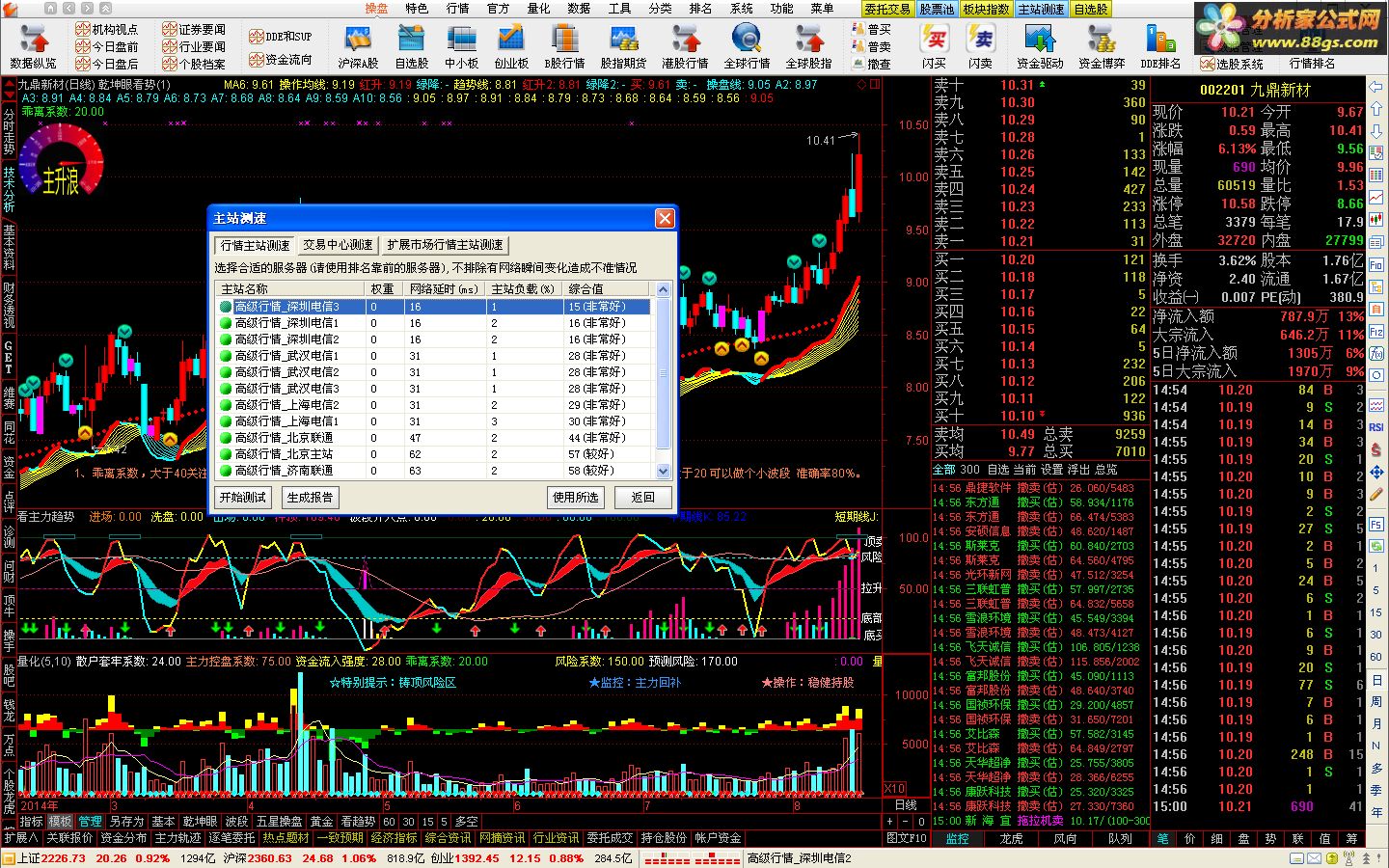The width and height of the screenshot is (1389, 868).
Task: Open the 系统 system menu
Action: click(742, 9)
